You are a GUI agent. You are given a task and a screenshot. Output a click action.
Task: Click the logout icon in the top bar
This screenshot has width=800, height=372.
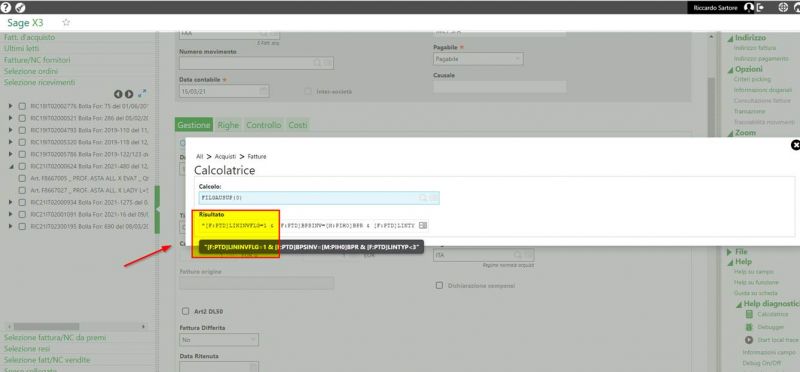(x=760, y=8)
